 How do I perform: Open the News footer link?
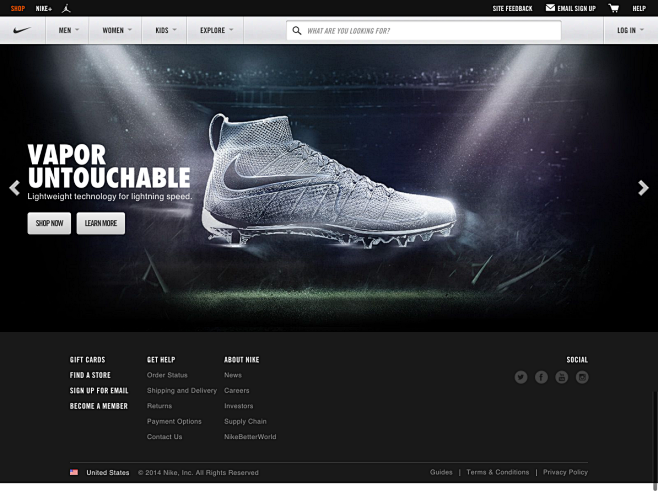coord(233,375)
